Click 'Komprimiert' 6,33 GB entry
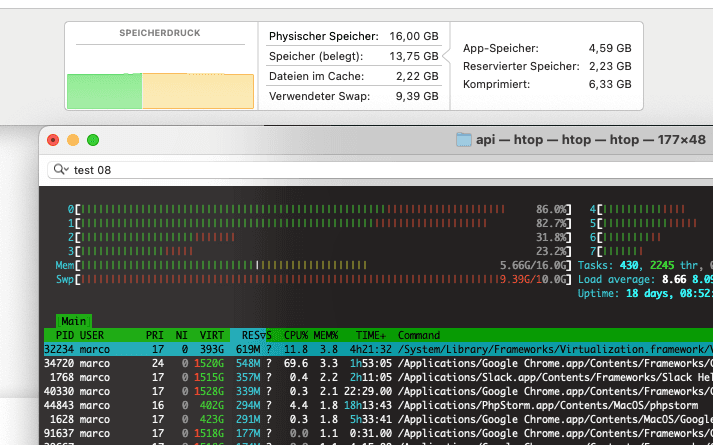 [547, 84]
